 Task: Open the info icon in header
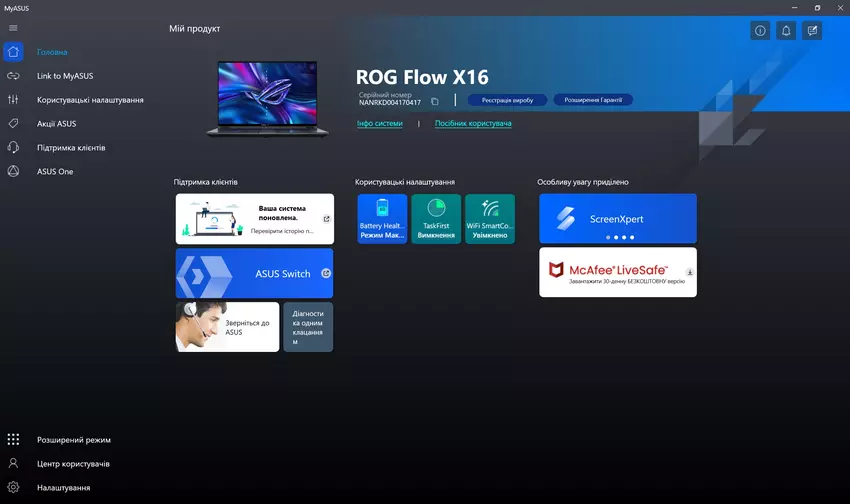[x=760, y=31]
